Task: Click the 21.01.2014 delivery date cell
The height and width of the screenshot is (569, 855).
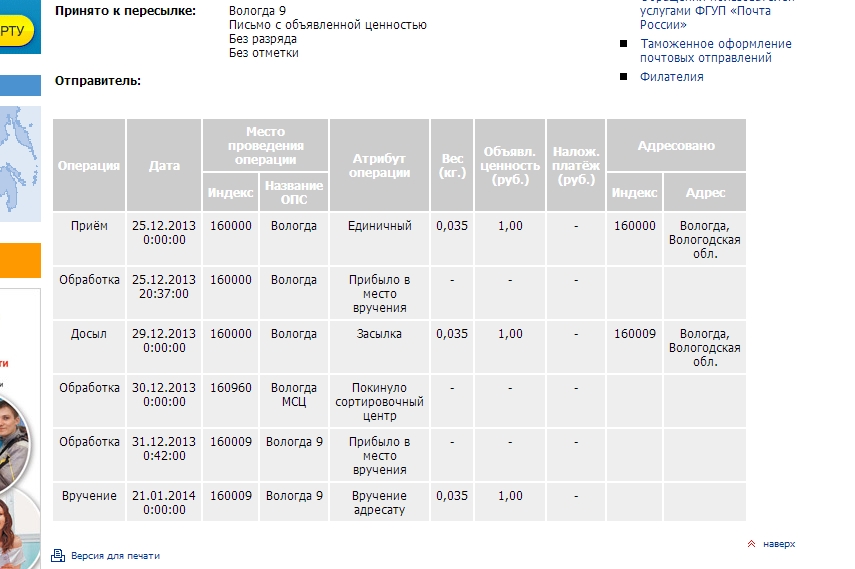Action: [x=164, y=502]
